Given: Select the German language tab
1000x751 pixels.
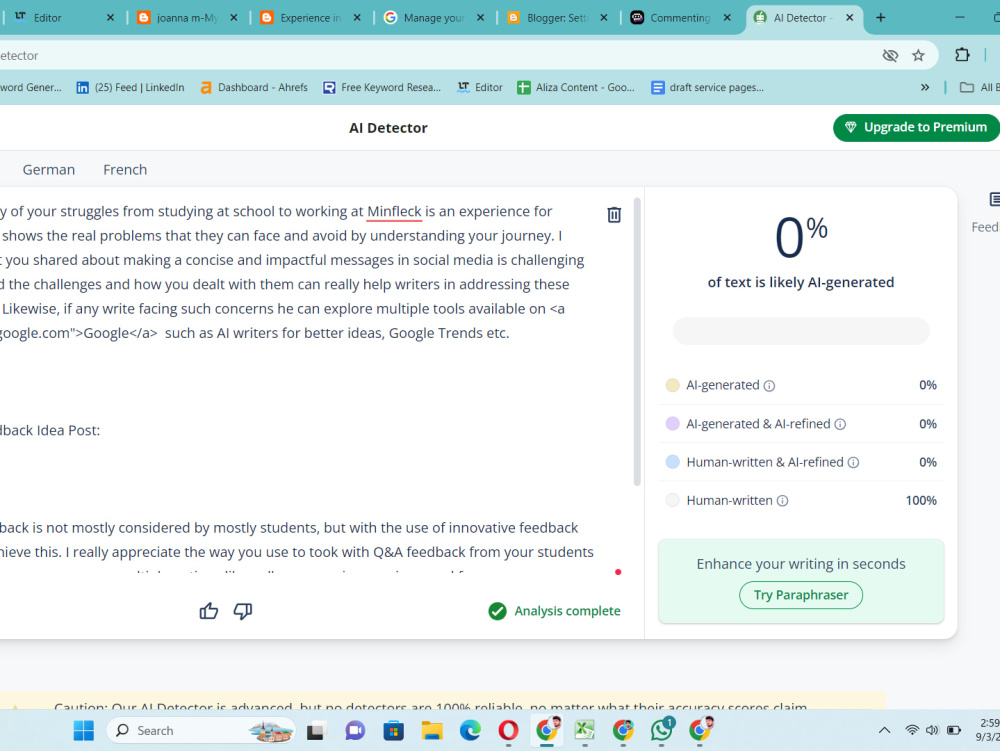Looking at the screenshot, I should coord(48,170).
